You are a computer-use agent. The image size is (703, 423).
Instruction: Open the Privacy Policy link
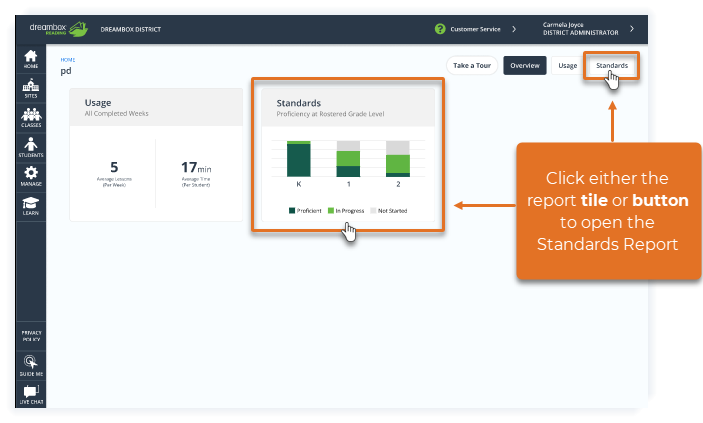pyautogui.click(x=31, y=336)
